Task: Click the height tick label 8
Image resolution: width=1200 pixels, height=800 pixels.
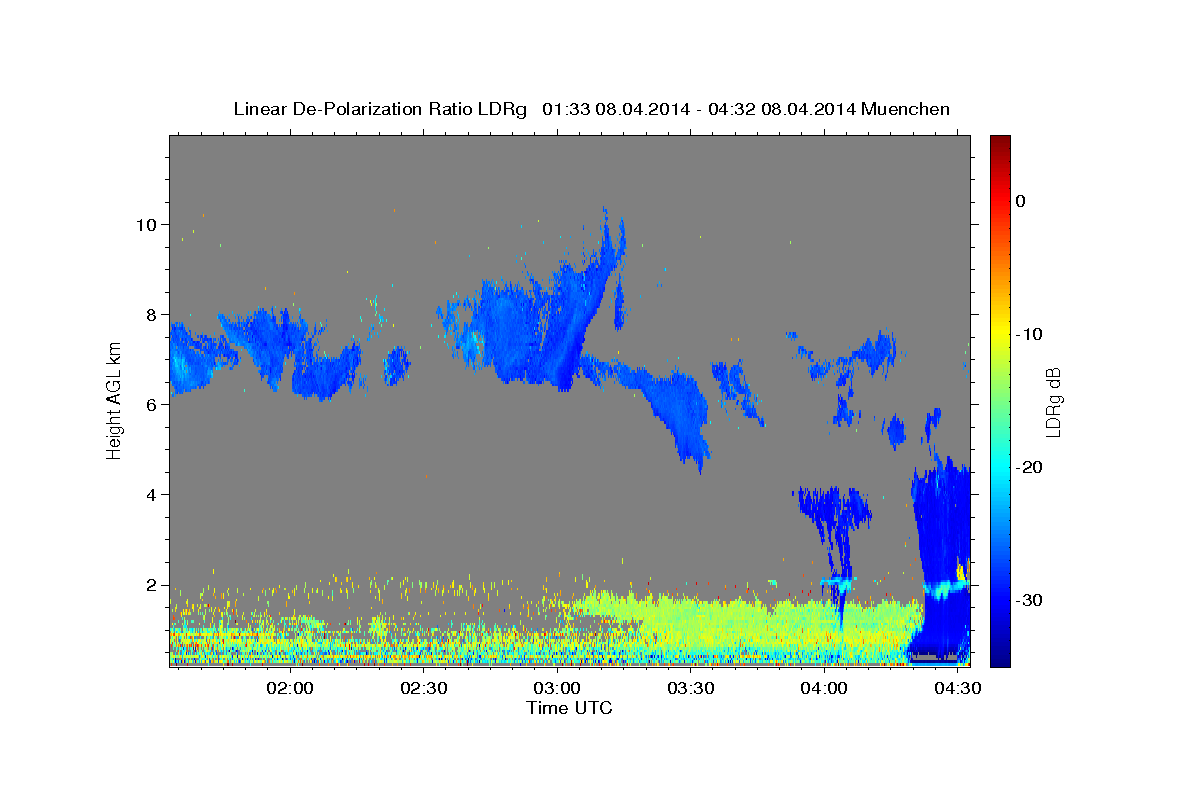Action: coord(152,314)
